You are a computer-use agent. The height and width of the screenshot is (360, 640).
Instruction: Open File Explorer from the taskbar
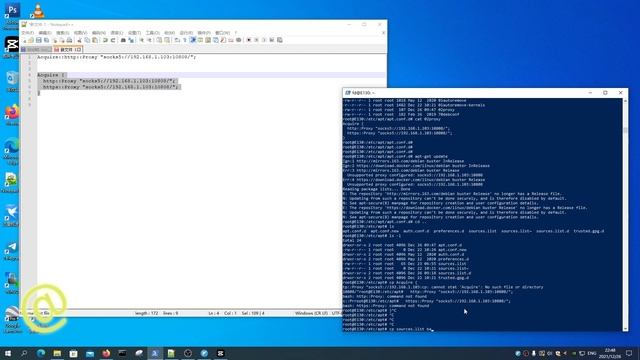57,353
